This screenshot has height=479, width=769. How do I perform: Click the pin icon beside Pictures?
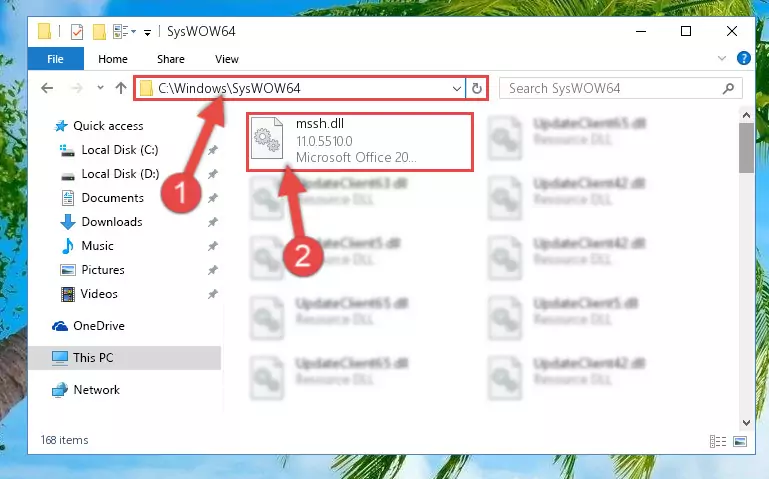212,270
